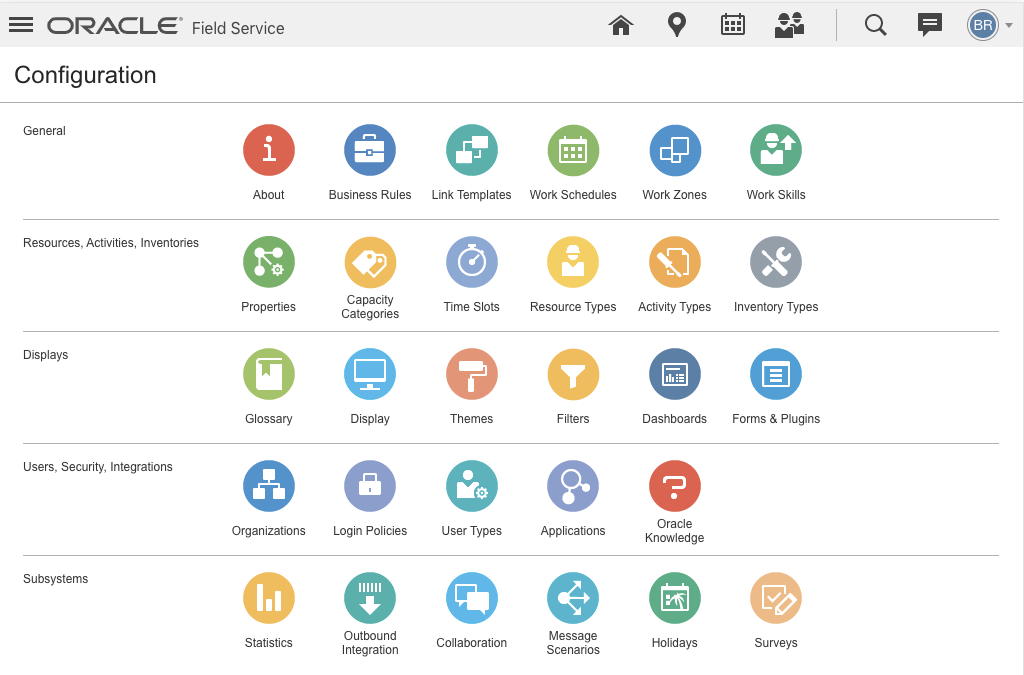Open the Surveys configuration icon
The height and width of the screenshot is (675, 1024).
(776, 598)
